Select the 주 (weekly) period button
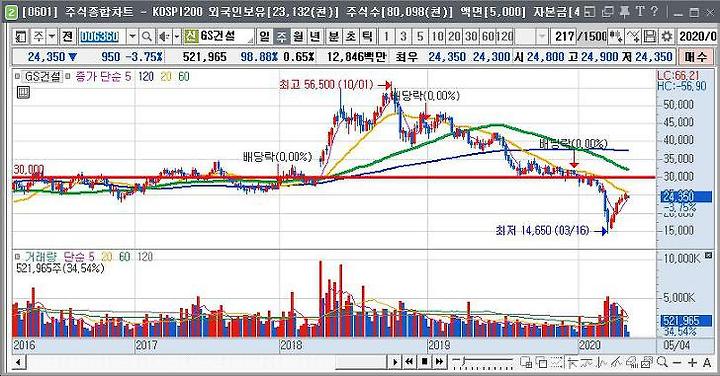Image resolution: width=720 pixels, height=376 pixels. (x=281, y=36)
